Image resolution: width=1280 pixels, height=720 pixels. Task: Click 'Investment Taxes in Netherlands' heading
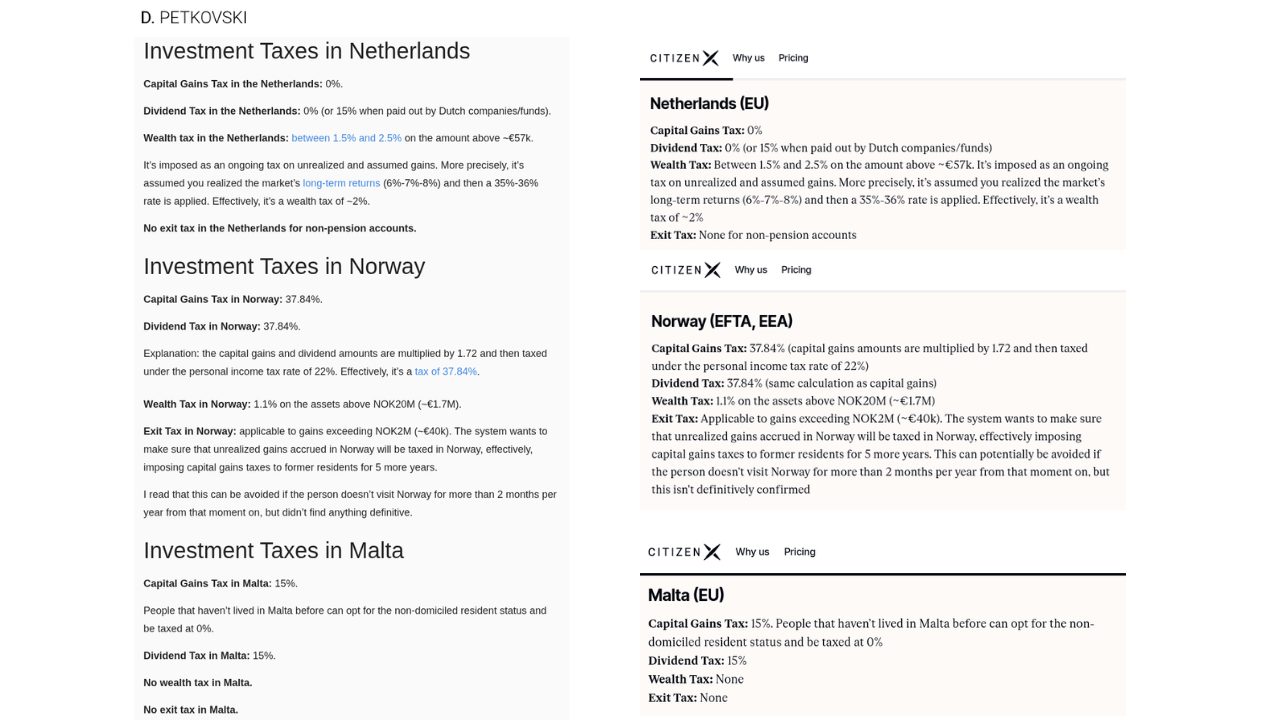pos(306,51)
